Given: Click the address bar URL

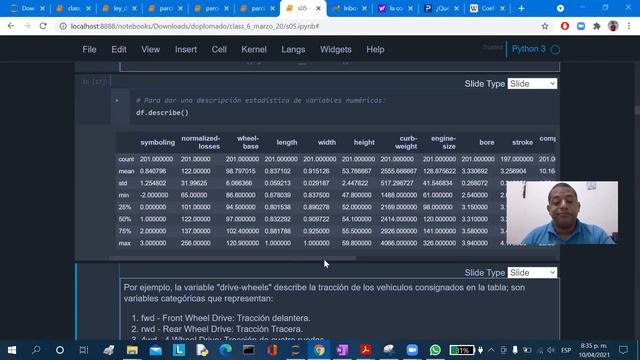Looking at the screenshot, I should click(x=195, y=26).
